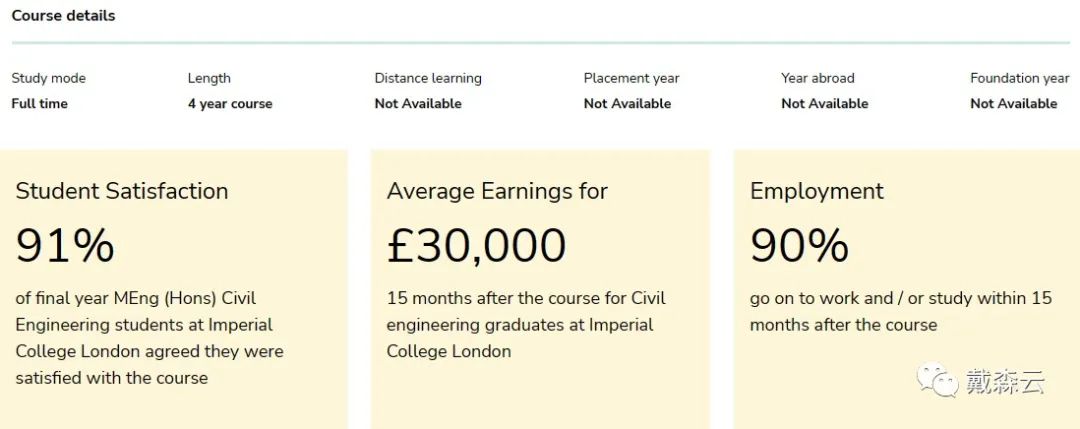Click the 90% employment figure
This screenshot has width=1080, height=429.
(799, 245)
